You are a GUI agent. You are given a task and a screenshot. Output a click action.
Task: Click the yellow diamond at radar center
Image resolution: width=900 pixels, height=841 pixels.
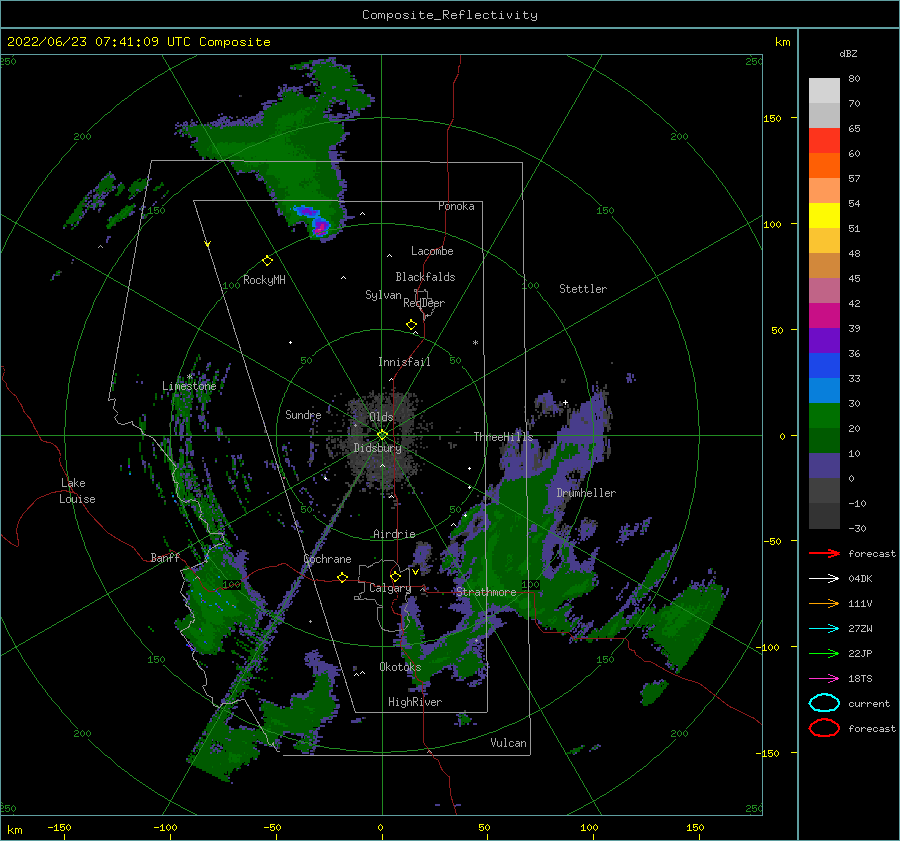pos(382,435)
